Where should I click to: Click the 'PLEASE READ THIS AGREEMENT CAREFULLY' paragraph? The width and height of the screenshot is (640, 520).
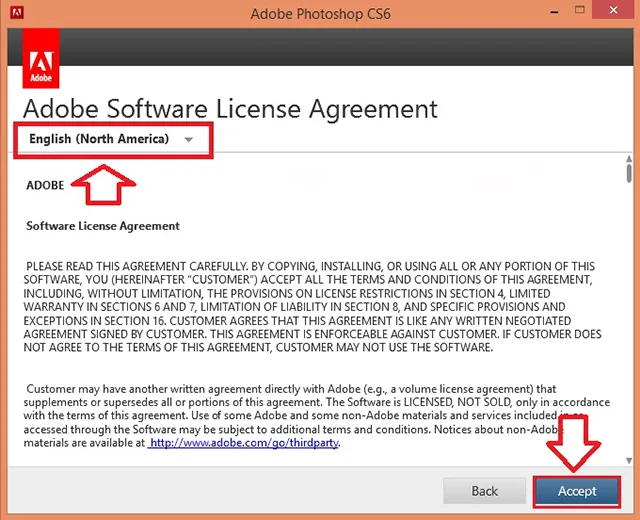[x=312, y=307]
